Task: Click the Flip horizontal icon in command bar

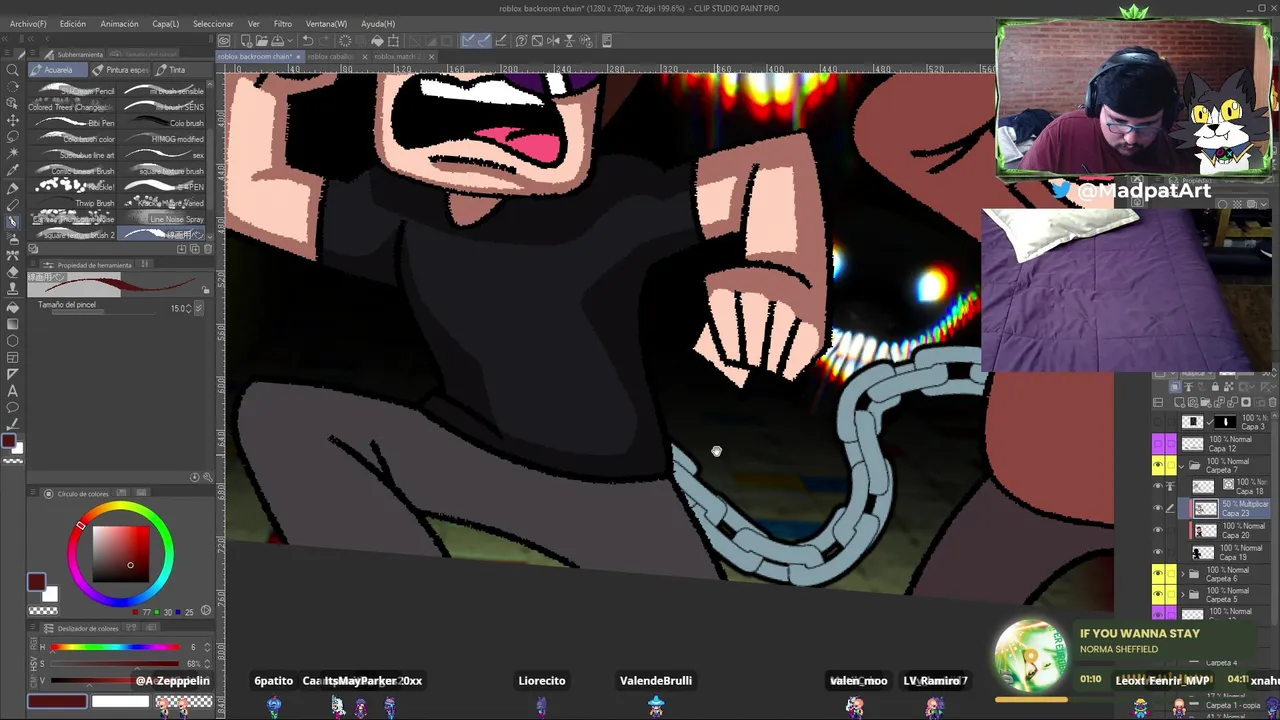Action: pyautogui.click(x=553, y=40)
